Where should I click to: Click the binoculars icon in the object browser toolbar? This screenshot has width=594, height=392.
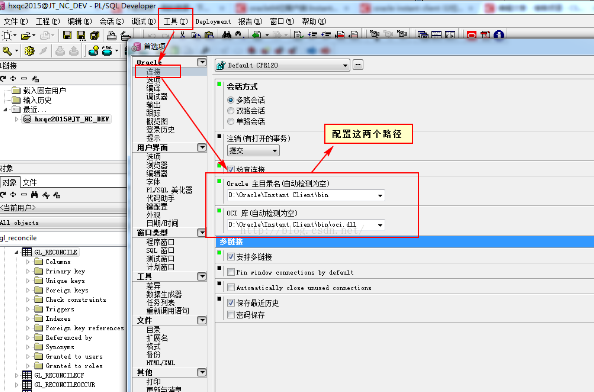[x=34, y=195]
